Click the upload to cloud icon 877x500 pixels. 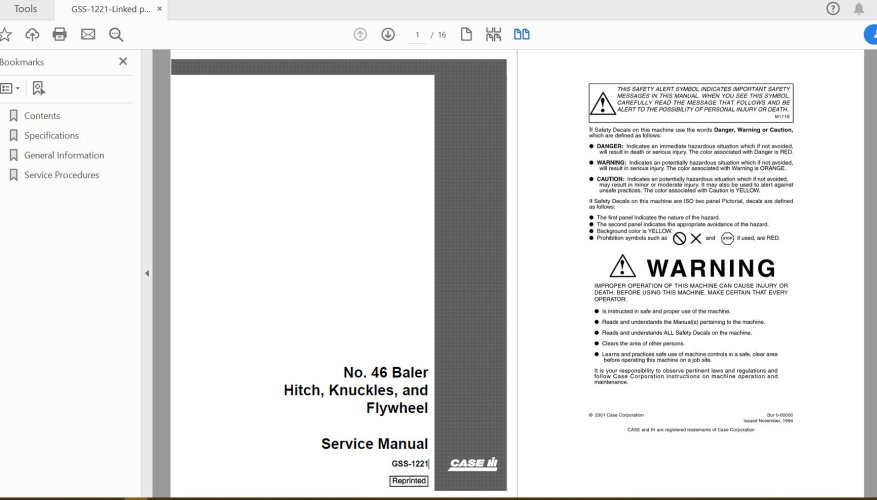tap(32, 34)
